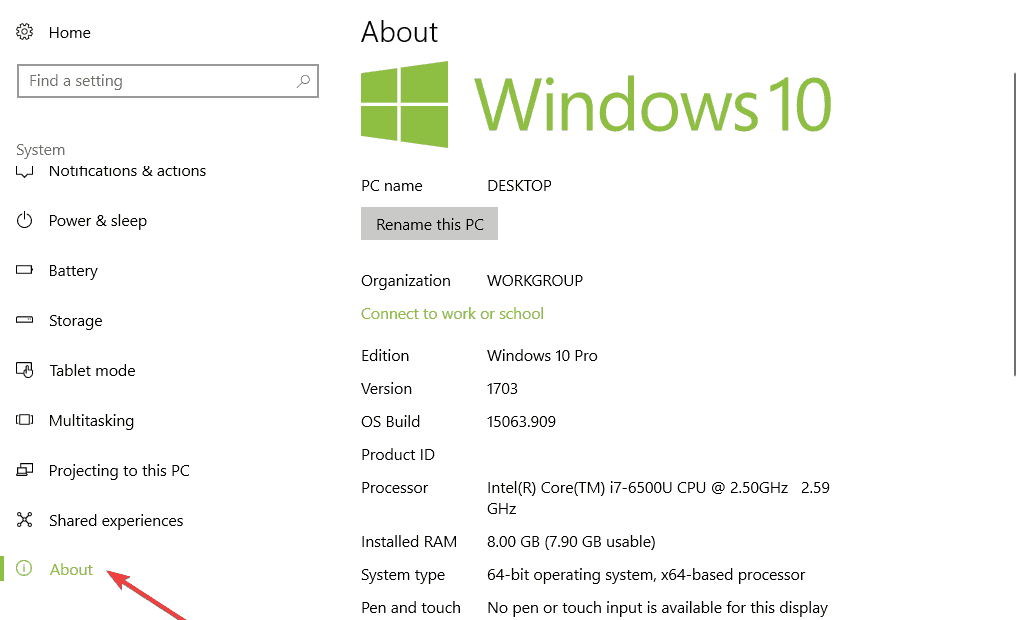Click the Shared experiences icon
Viewport: 1018px width, 620px height.
[25, 520]
